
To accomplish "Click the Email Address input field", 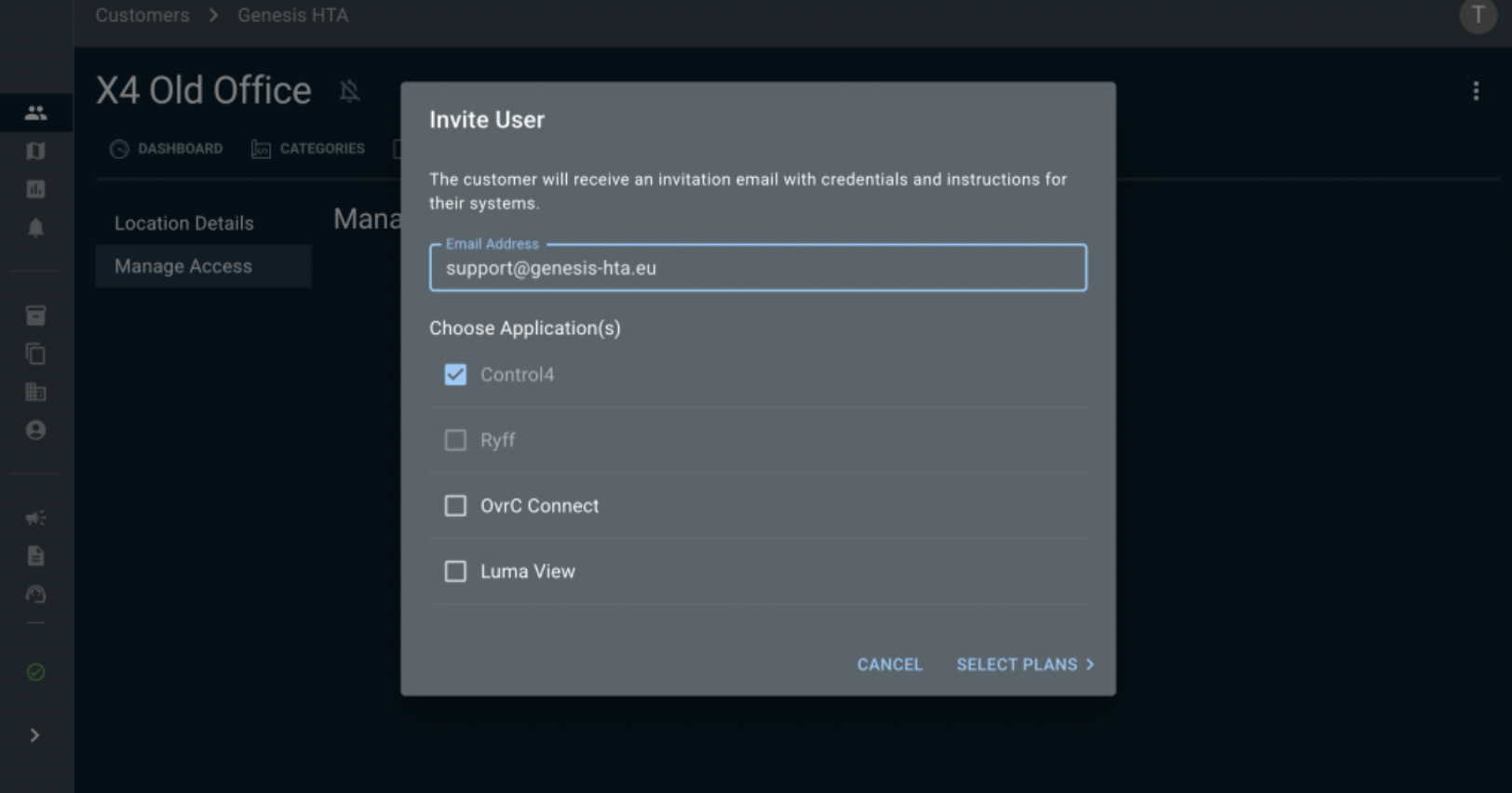I will [x=758, y=268].
